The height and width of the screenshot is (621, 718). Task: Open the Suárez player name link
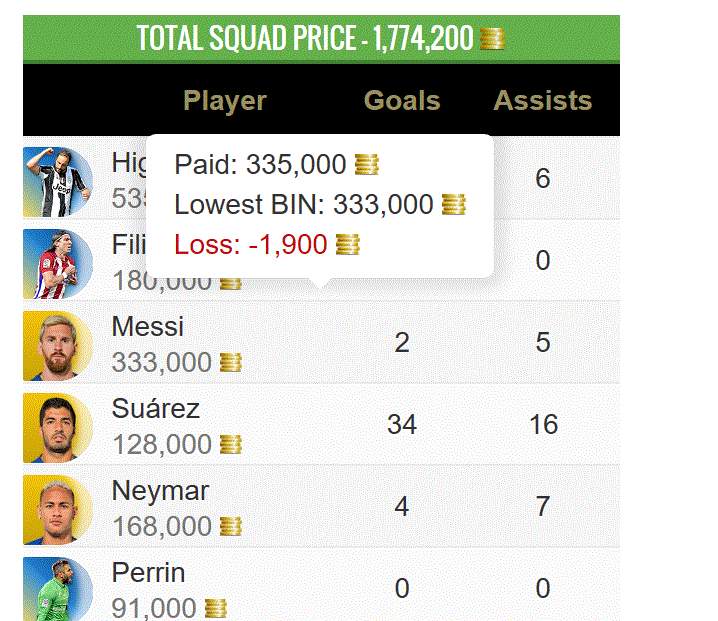coord(156,409)
